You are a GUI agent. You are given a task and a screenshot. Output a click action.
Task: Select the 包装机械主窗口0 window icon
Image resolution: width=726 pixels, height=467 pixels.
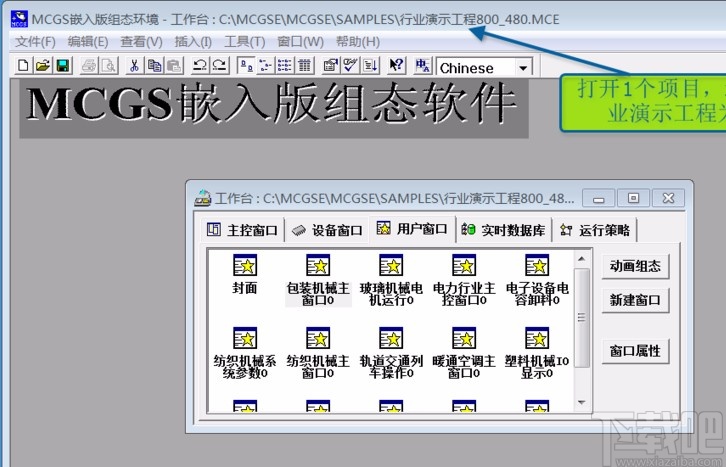coord(318,280)
